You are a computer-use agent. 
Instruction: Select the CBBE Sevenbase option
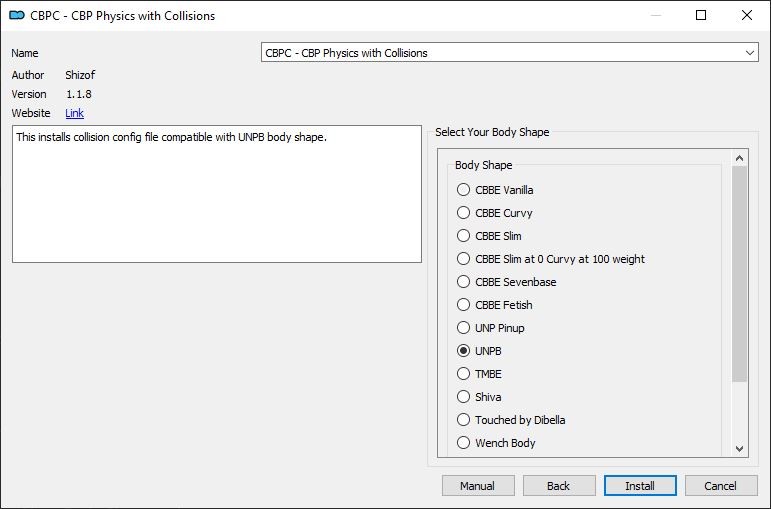point(506,282)
